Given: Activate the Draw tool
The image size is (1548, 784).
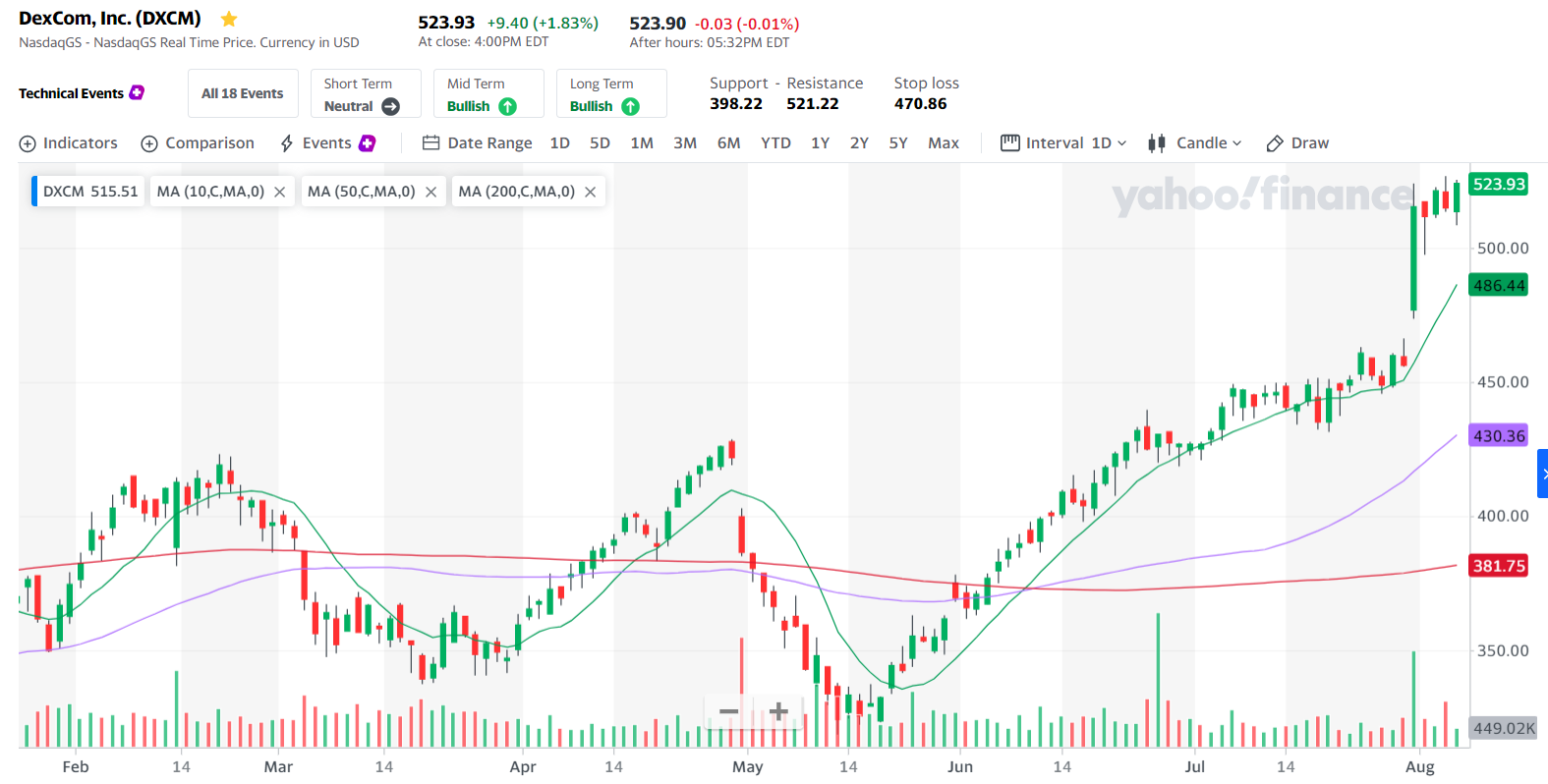Looking at the screenshot, I should click(x=1297, y=143).
